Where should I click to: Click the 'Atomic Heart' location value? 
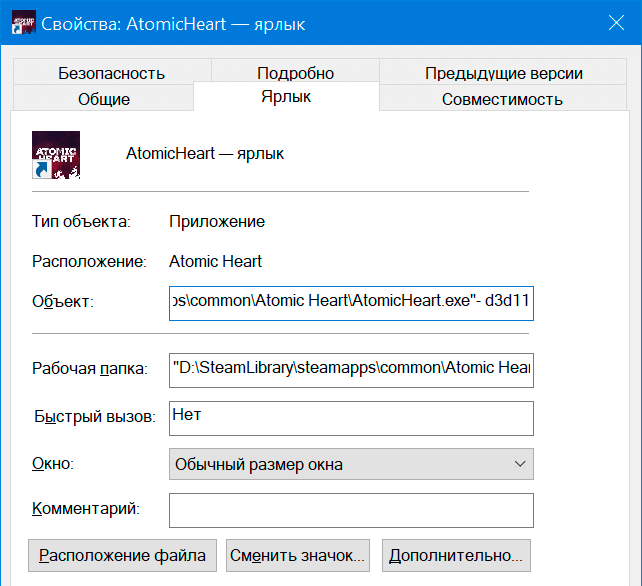click(215, 261)
